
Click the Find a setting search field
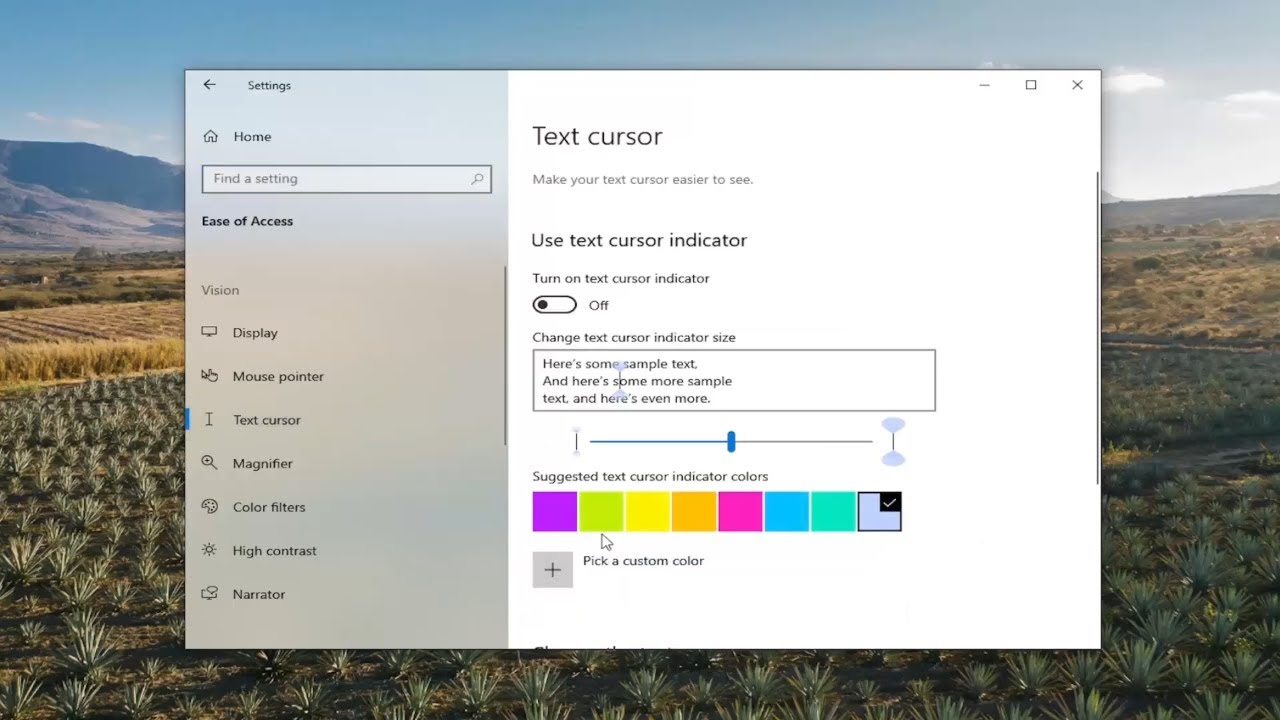coord(346,179)
